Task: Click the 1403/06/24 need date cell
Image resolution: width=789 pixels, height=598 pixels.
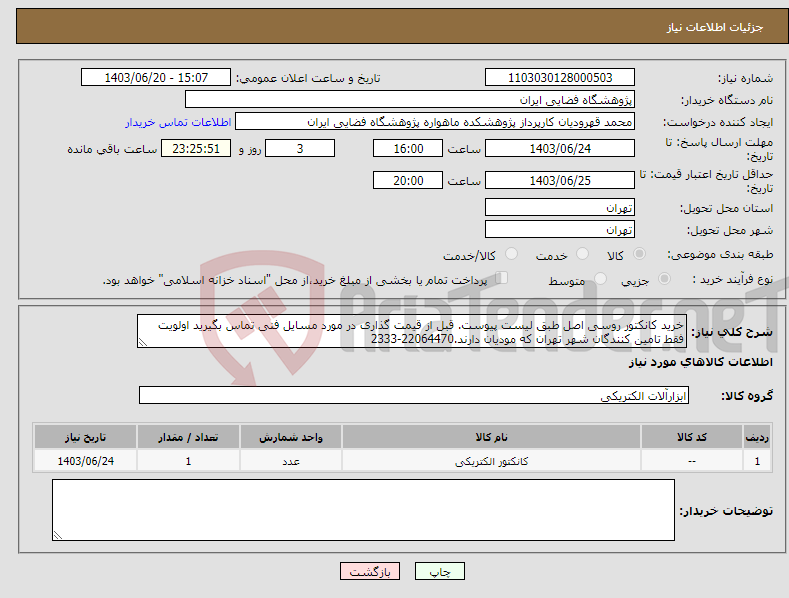Action: pos(86,461)
